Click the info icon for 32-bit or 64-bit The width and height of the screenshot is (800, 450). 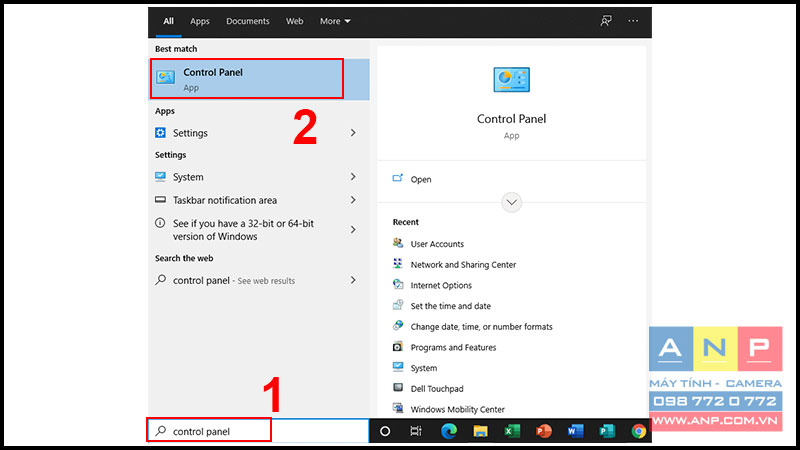coord(160,223)
